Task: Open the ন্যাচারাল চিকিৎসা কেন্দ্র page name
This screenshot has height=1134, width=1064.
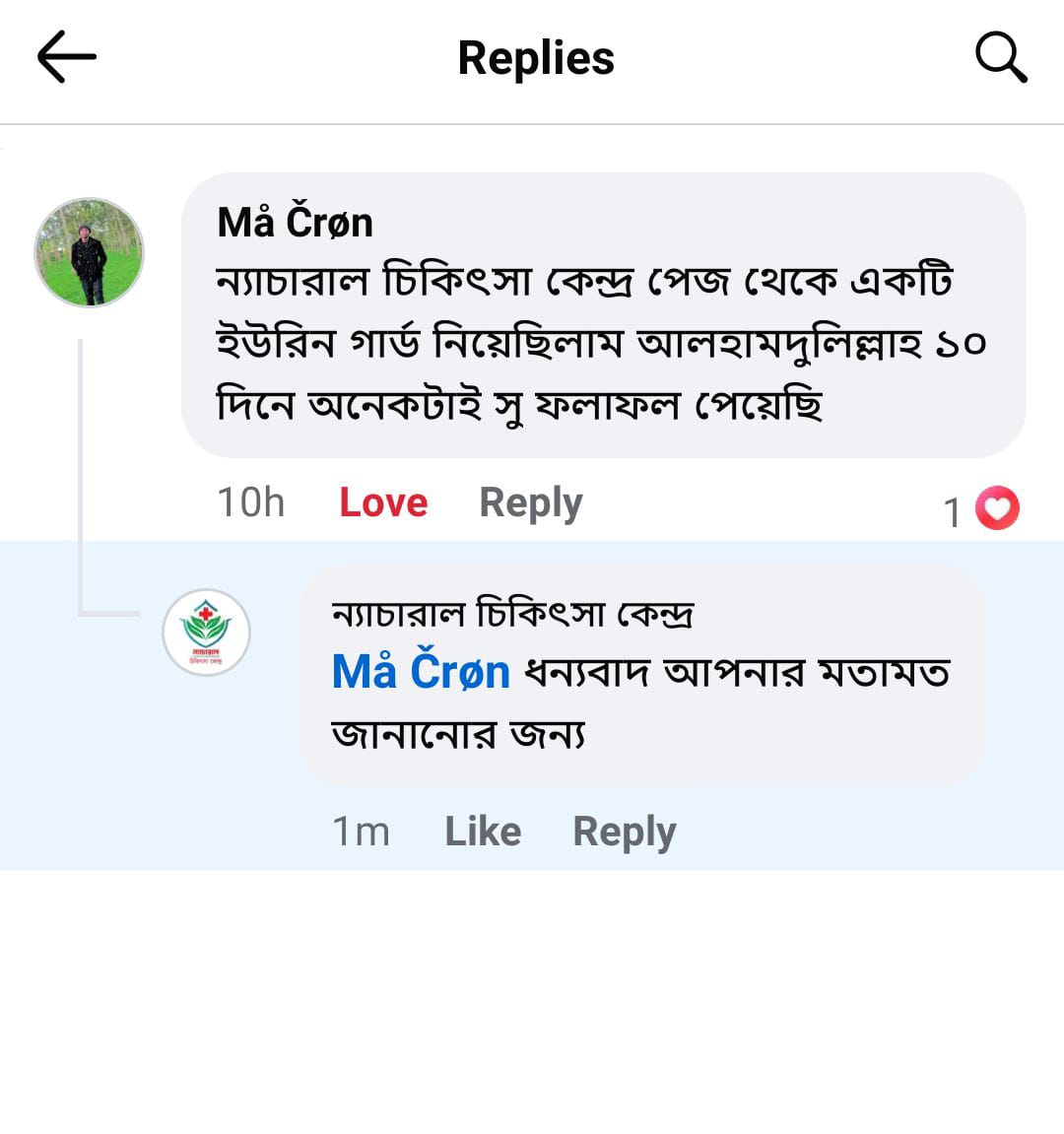Action: click(x=512, y=614)
